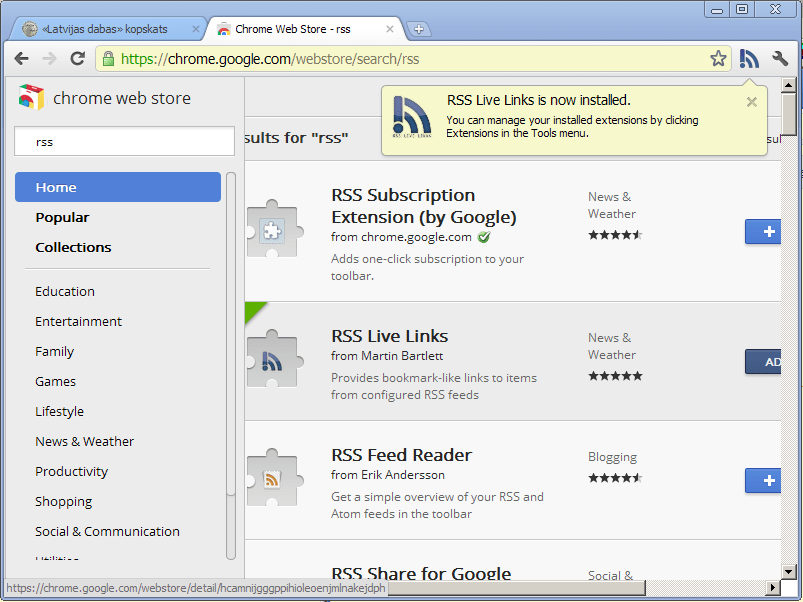The width and height of the screenshot is (803, 602).
Task: Add RSS Subscription Extension with plus button
Action: point(763,232)
